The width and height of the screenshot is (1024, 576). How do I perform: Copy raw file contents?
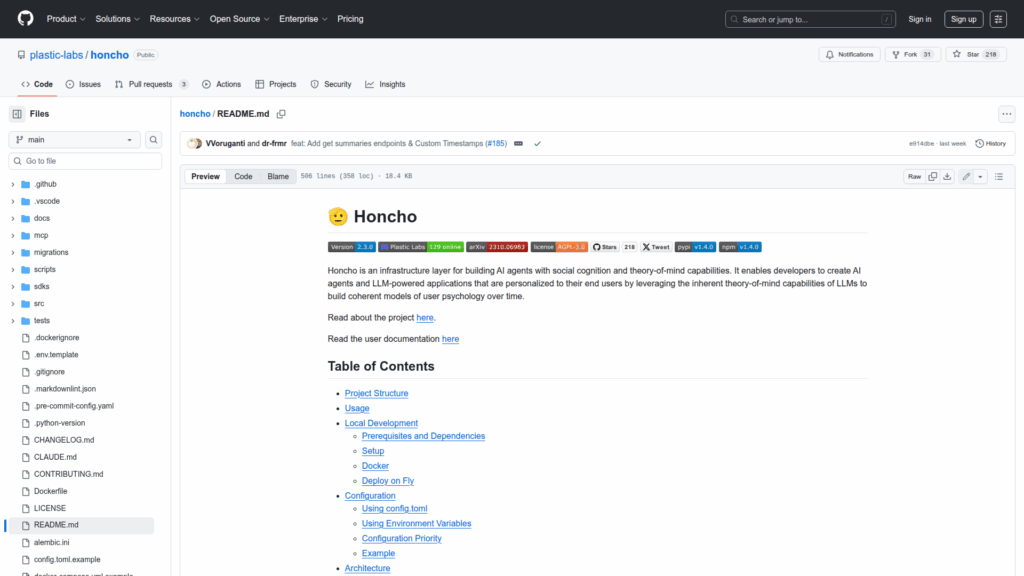pos(933,176)
